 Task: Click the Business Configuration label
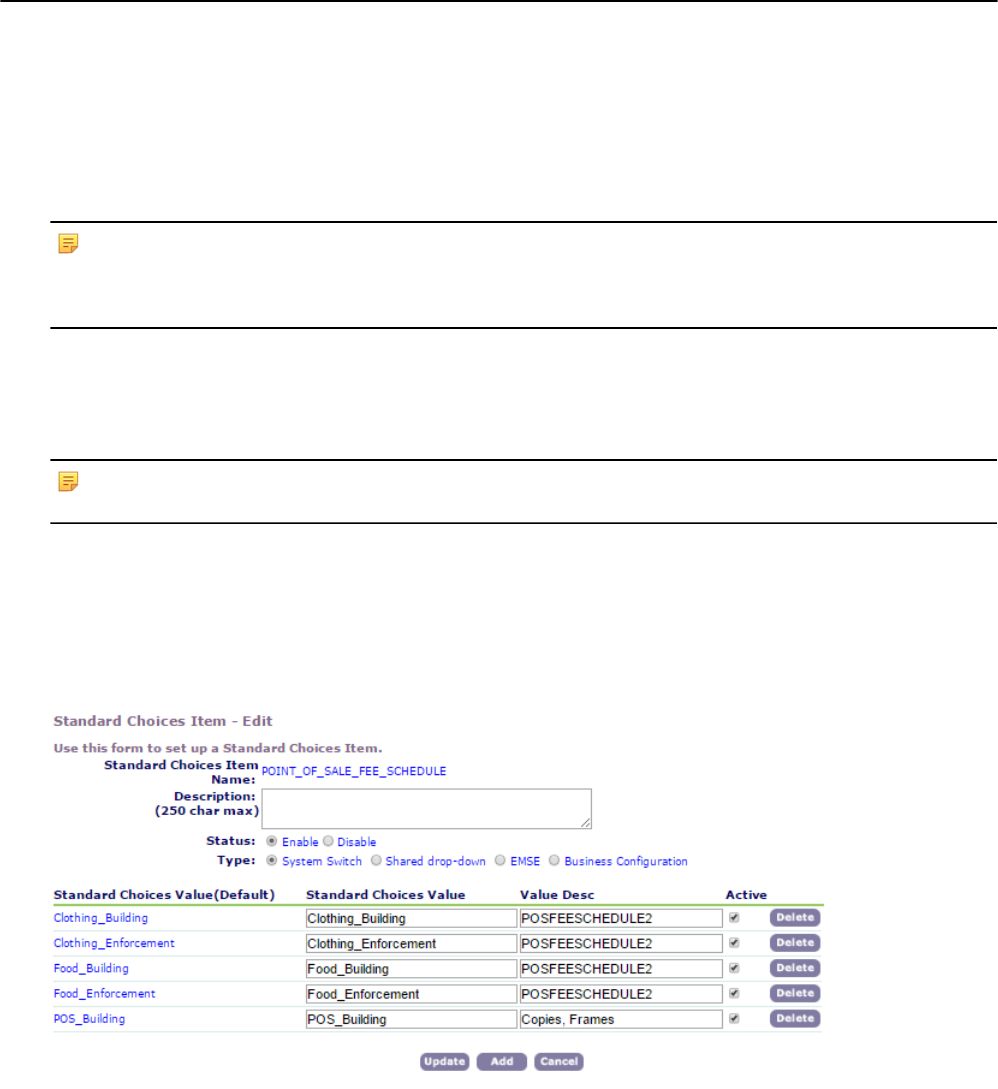click(x=626, y=861)
